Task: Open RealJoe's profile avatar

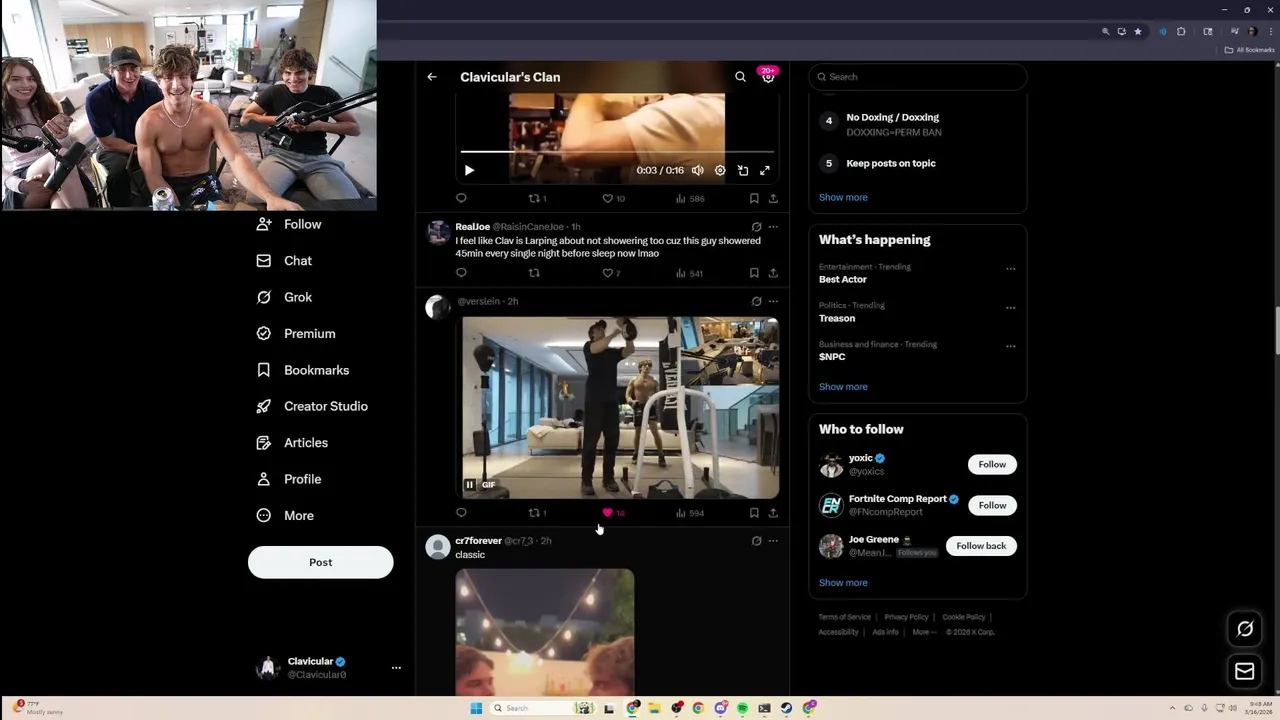Action: click(438, 233)
